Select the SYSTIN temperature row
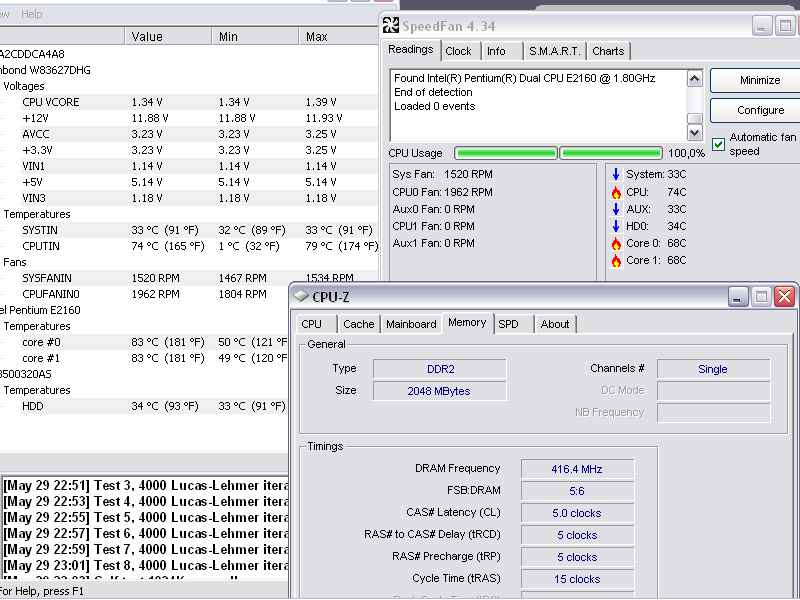800x600 pixels. [189, 230]
